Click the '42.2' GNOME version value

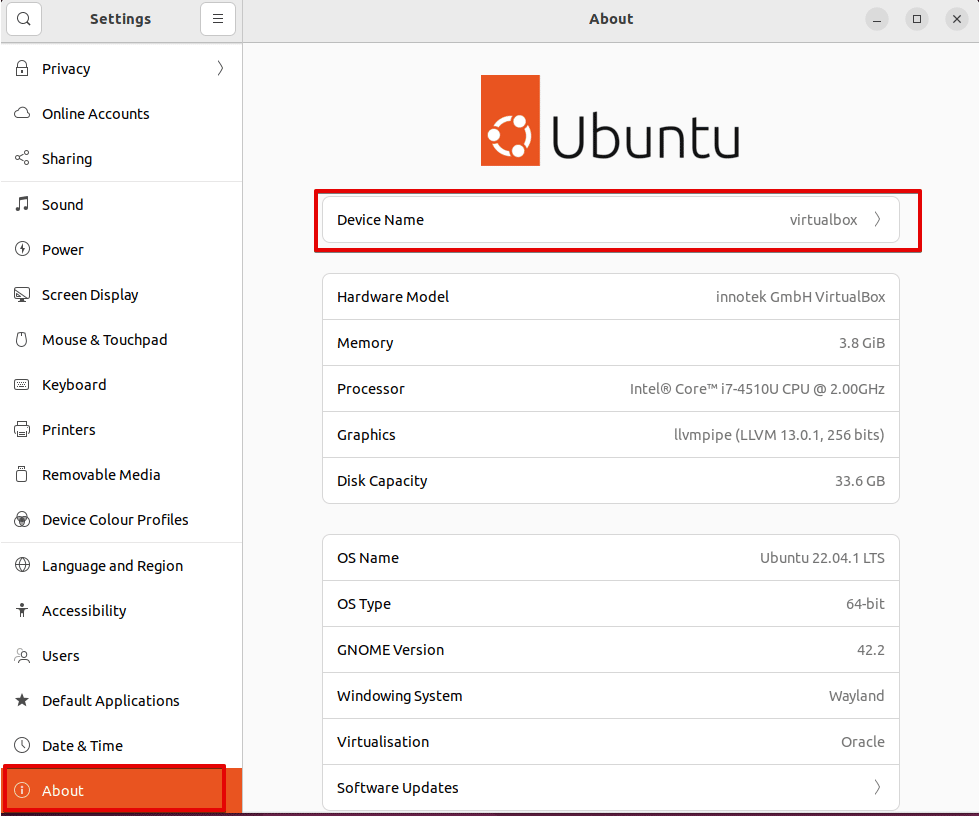pyautogui.click(x=870, y=650)
